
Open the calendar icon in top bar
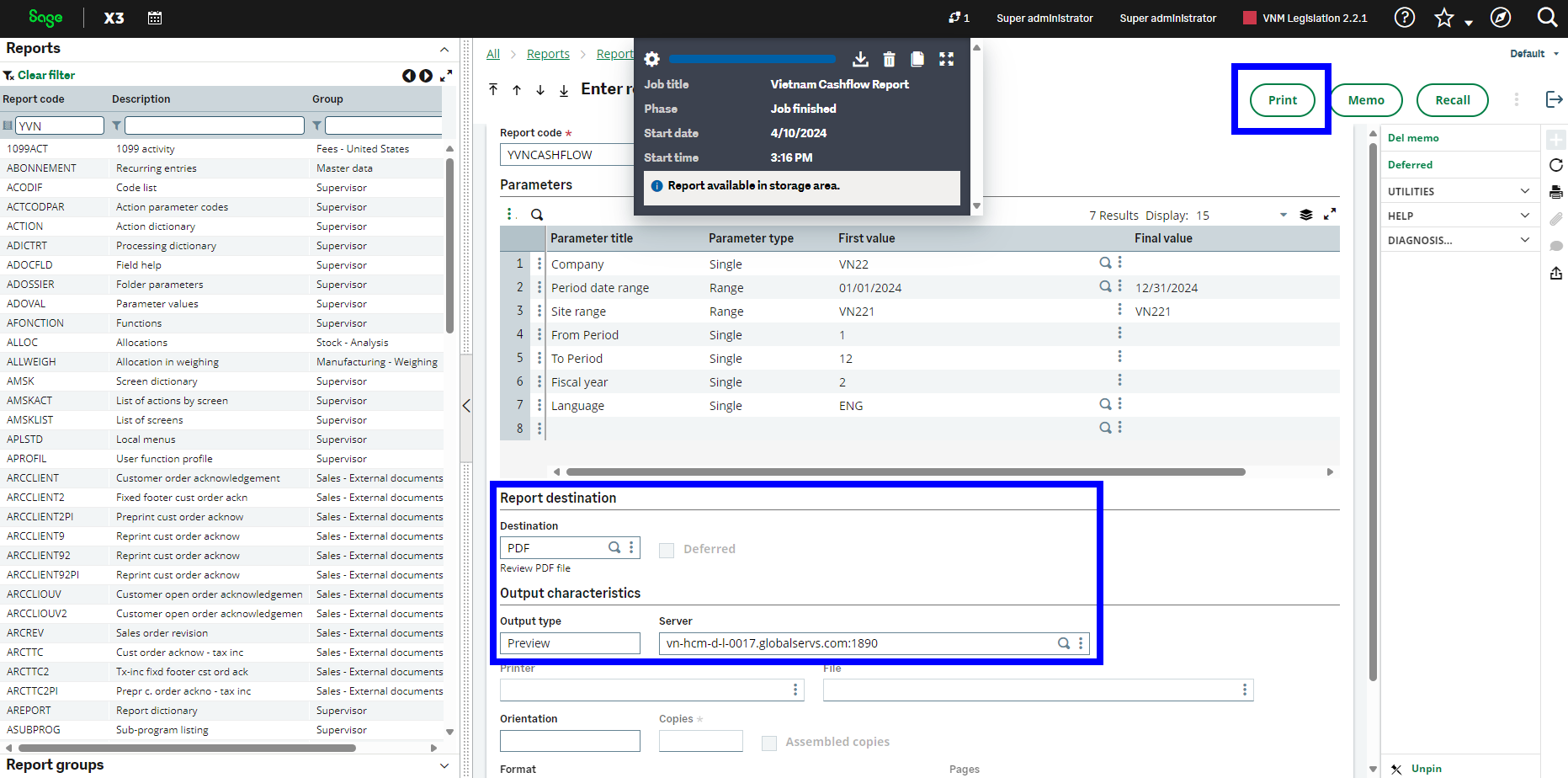point(155,18)
